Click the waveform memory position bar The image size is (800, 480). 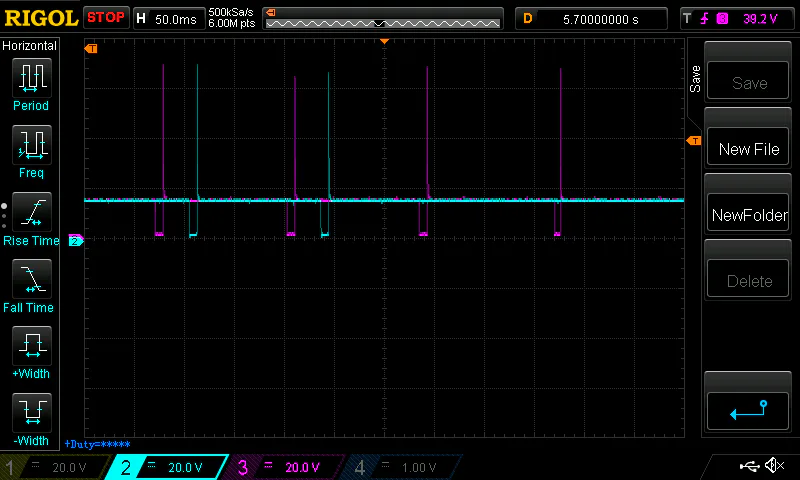[382, 18]
